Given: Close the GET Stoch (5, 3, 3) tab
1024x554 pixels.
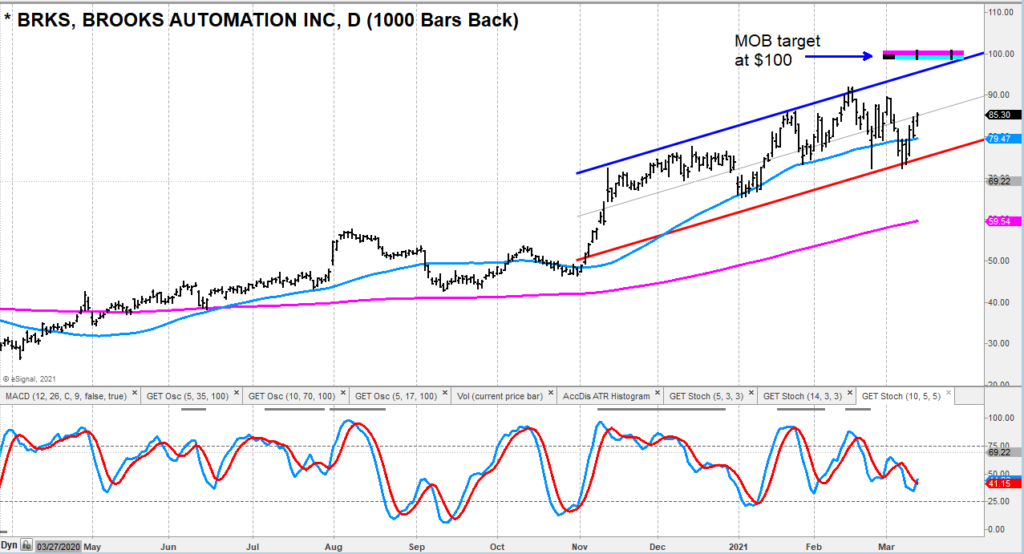Looking at the screenshot, I should [x=751, y=393].
